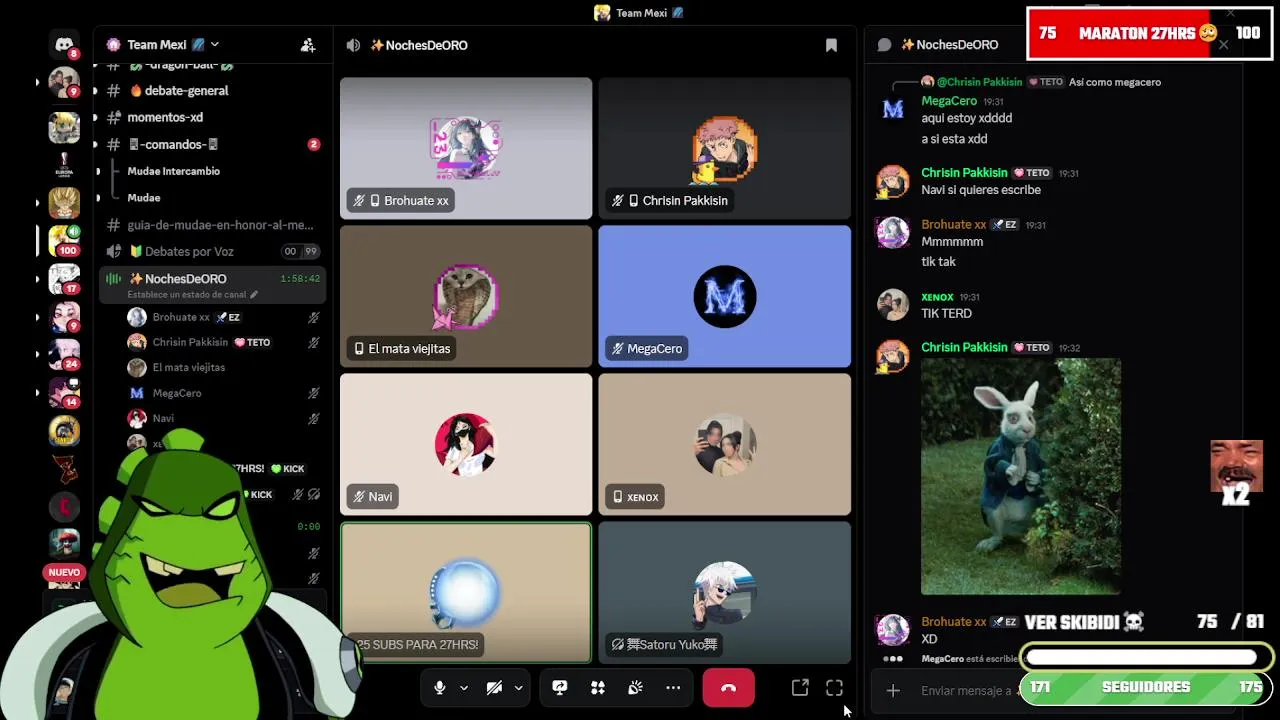Click replied-to @Chrisin Pakkisin reference

point(979,82)
